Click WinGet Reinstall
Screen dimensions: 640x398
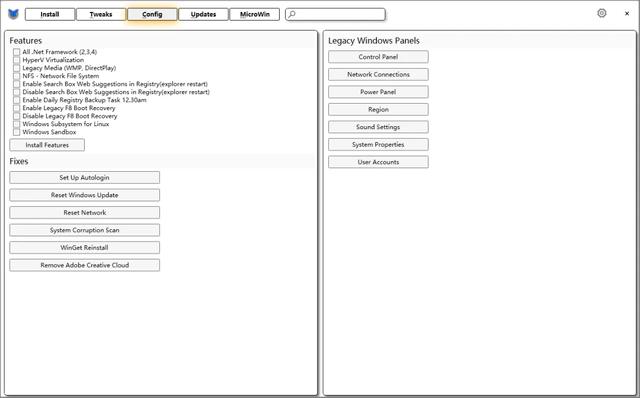(84, 248)
